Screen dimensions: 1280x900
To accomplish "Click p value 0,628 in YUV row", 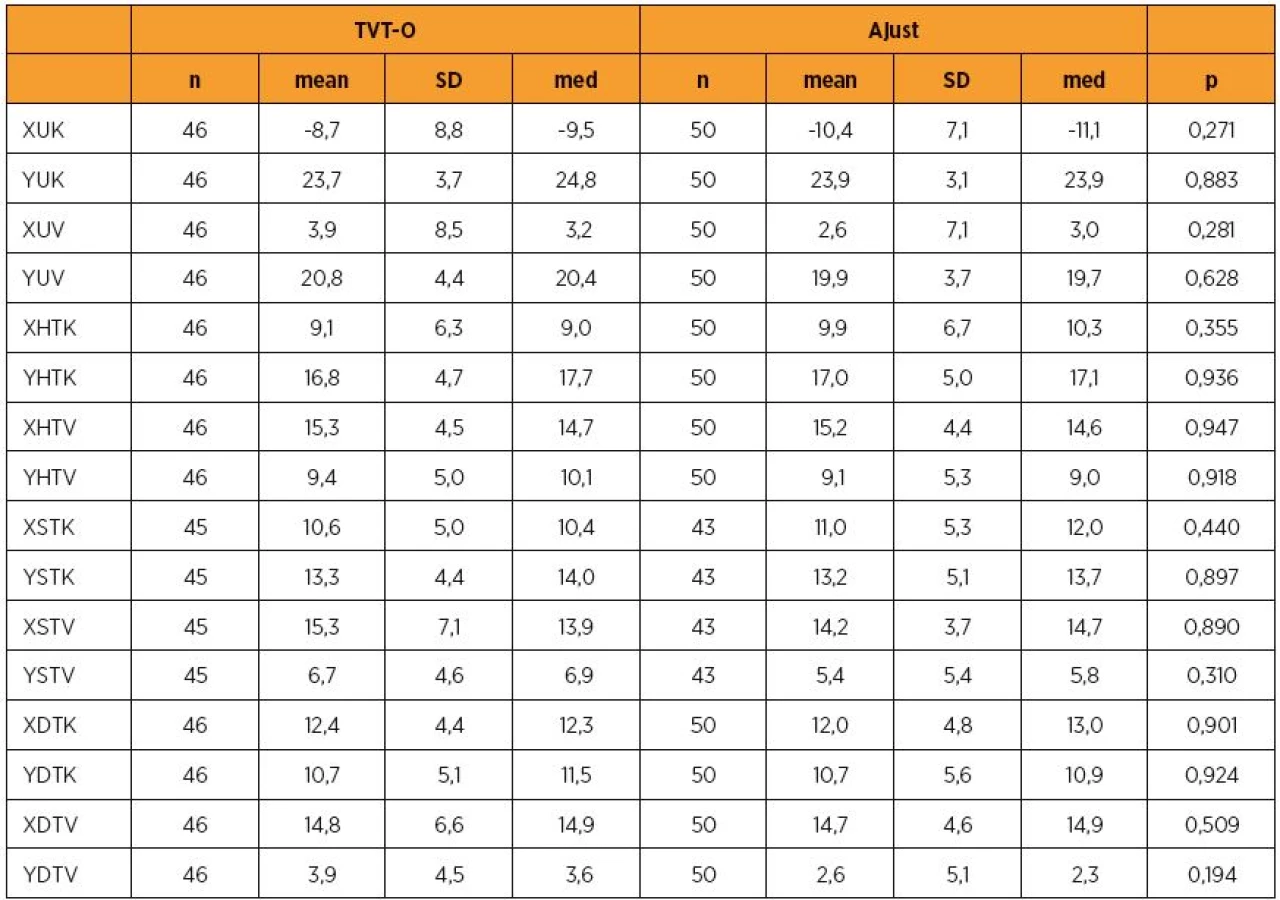I will [1211, 279].
